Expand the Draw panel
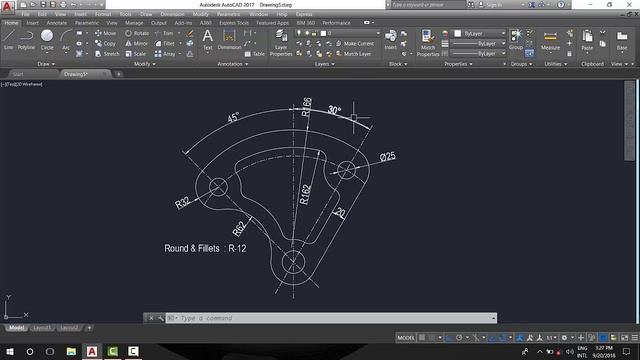640x360 pixels. point(46,64)
